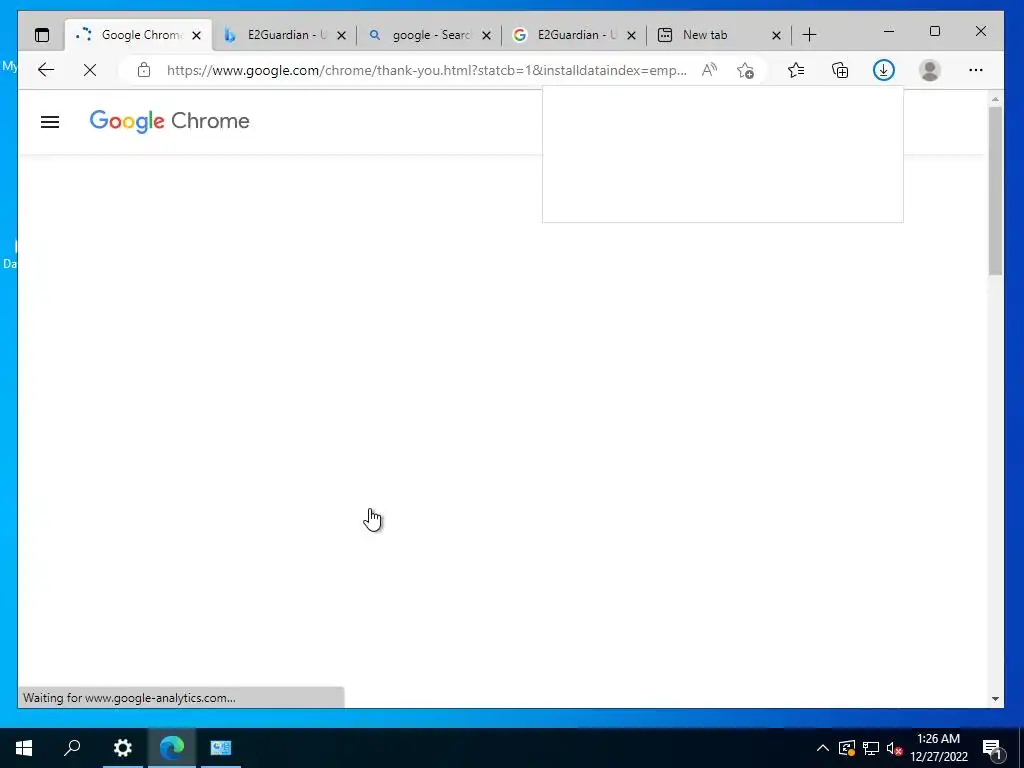The width and height of the screenshot is (1024, 768).
Task: Close the google - Search tab
Action: tap(487, 35)
